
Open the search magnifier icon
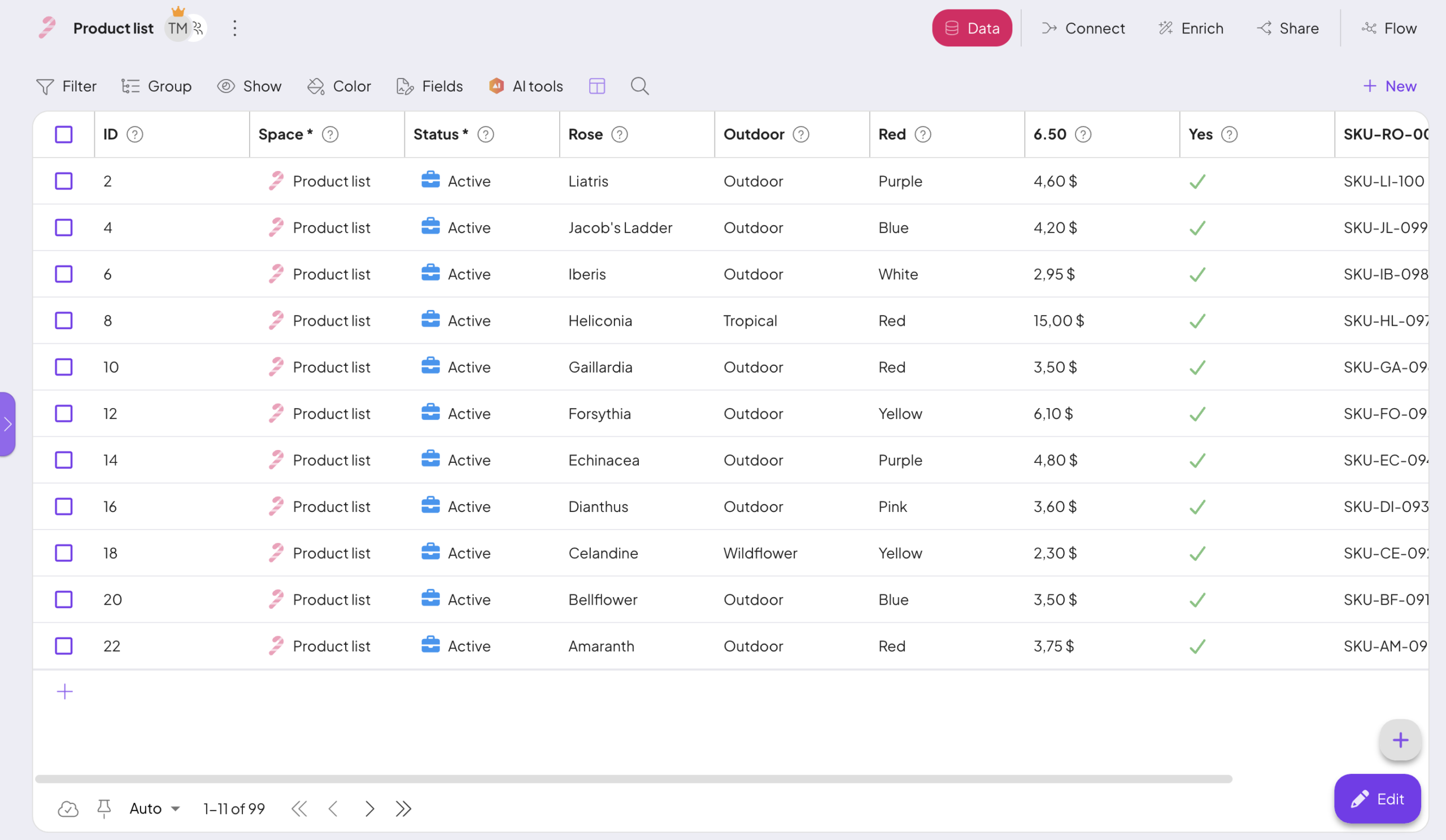[639, 86]
